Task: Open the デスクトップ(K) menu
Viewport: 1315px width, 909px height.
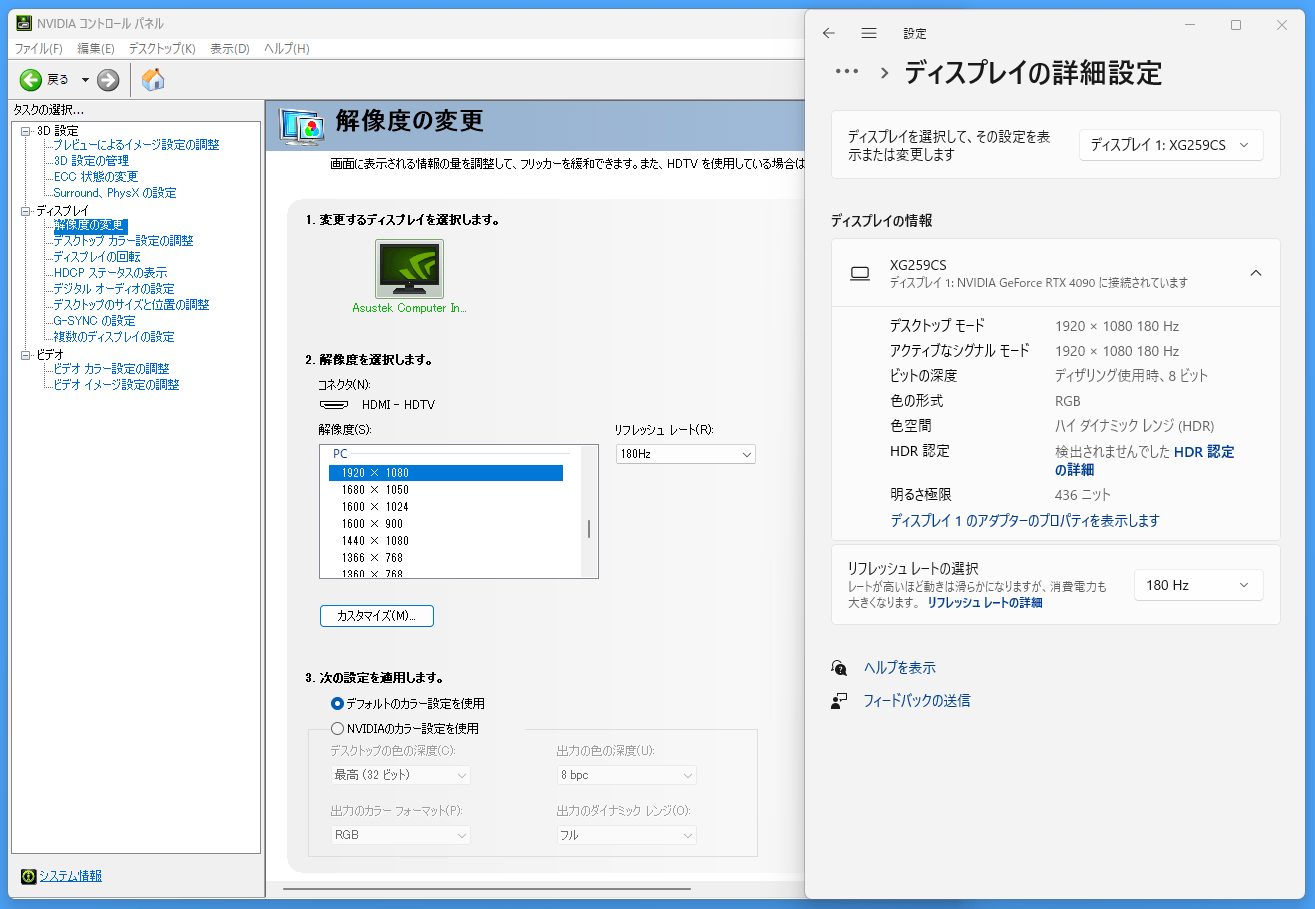Action: (162, 49)
